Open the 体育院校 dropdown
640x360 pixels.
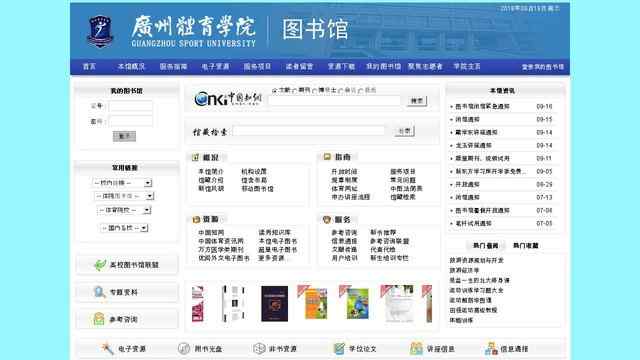coord(124,210)
